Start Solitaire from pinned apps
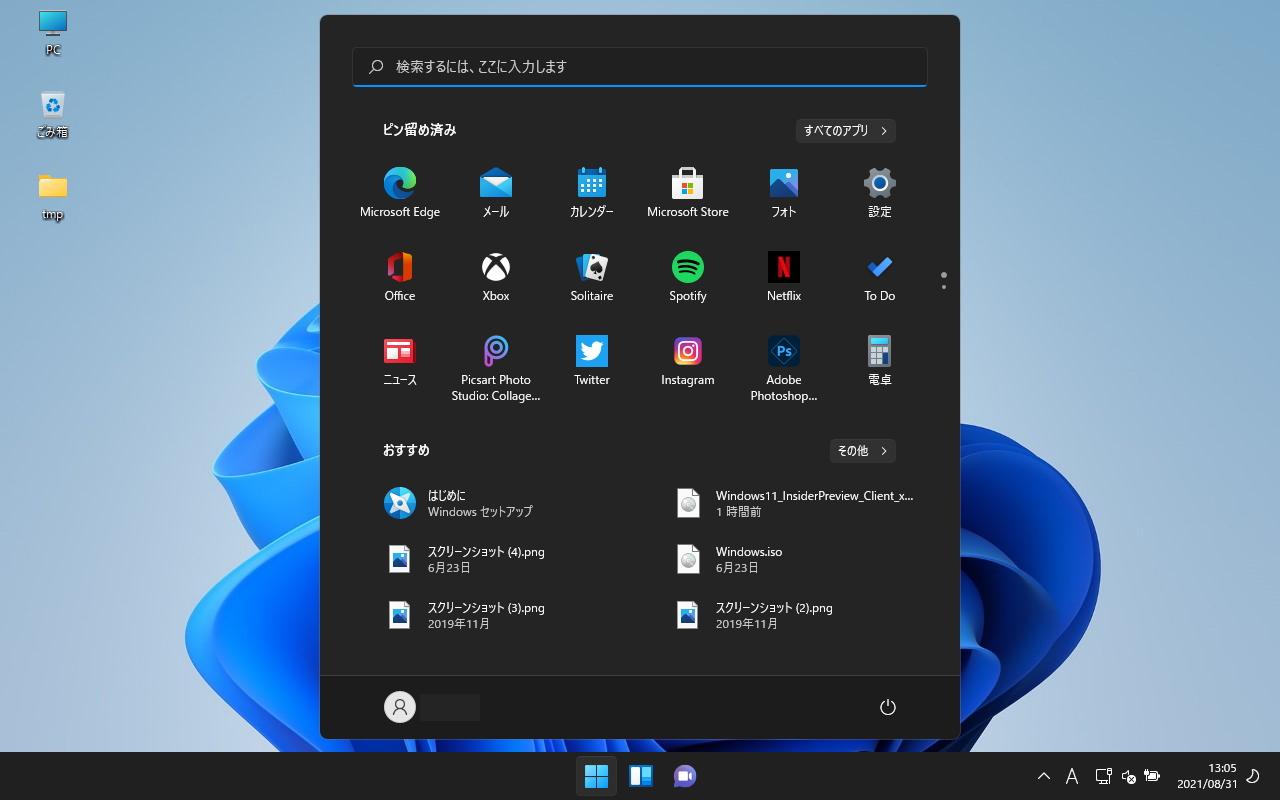 click(592, 277)
